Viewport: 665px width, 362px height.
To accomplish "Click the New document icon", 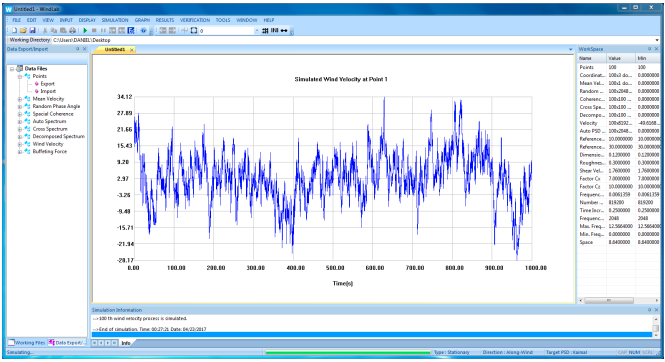I will 14,31.
